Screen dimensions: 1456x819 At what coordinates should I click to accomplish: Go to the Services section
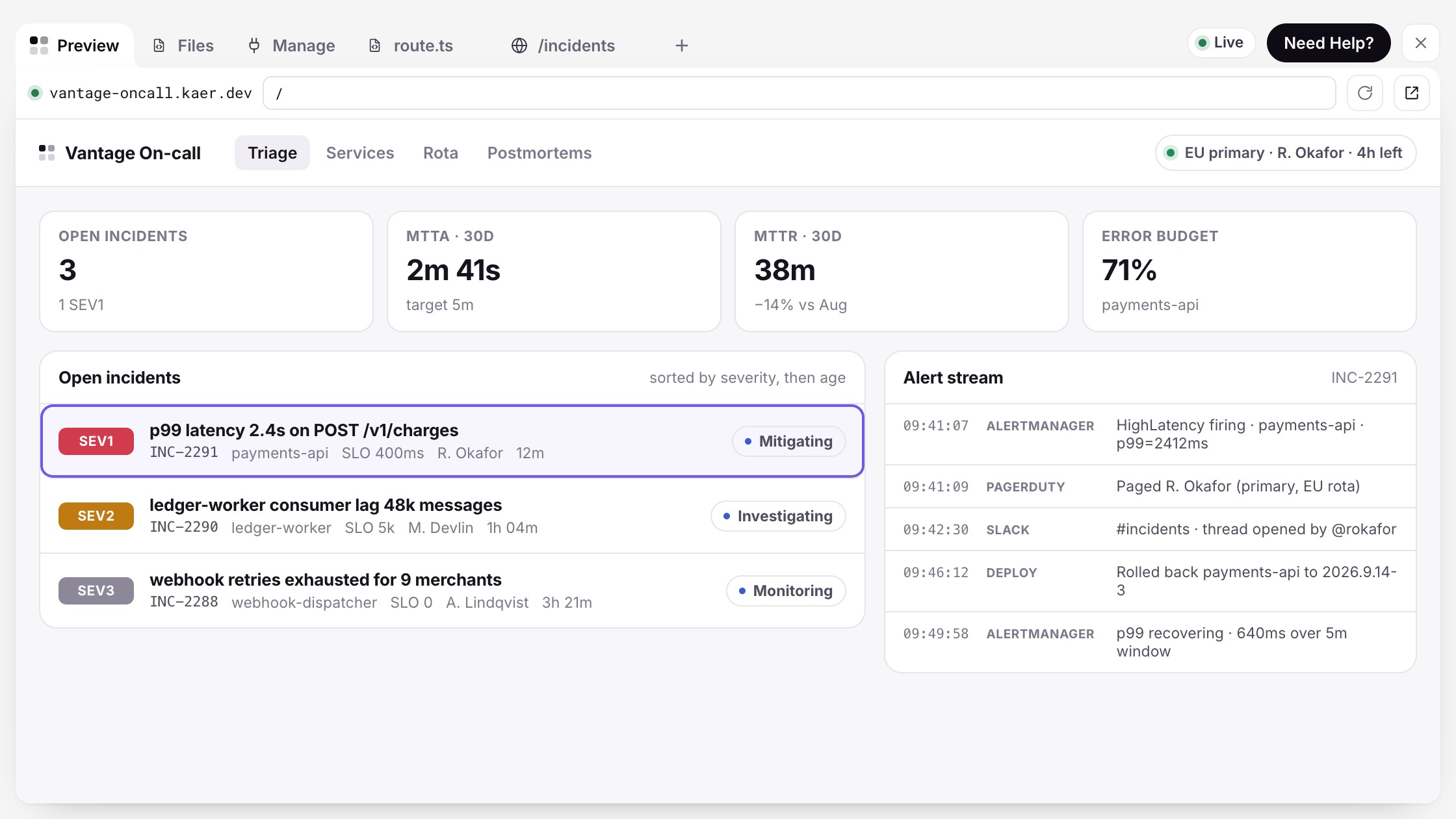coord(360,153)
